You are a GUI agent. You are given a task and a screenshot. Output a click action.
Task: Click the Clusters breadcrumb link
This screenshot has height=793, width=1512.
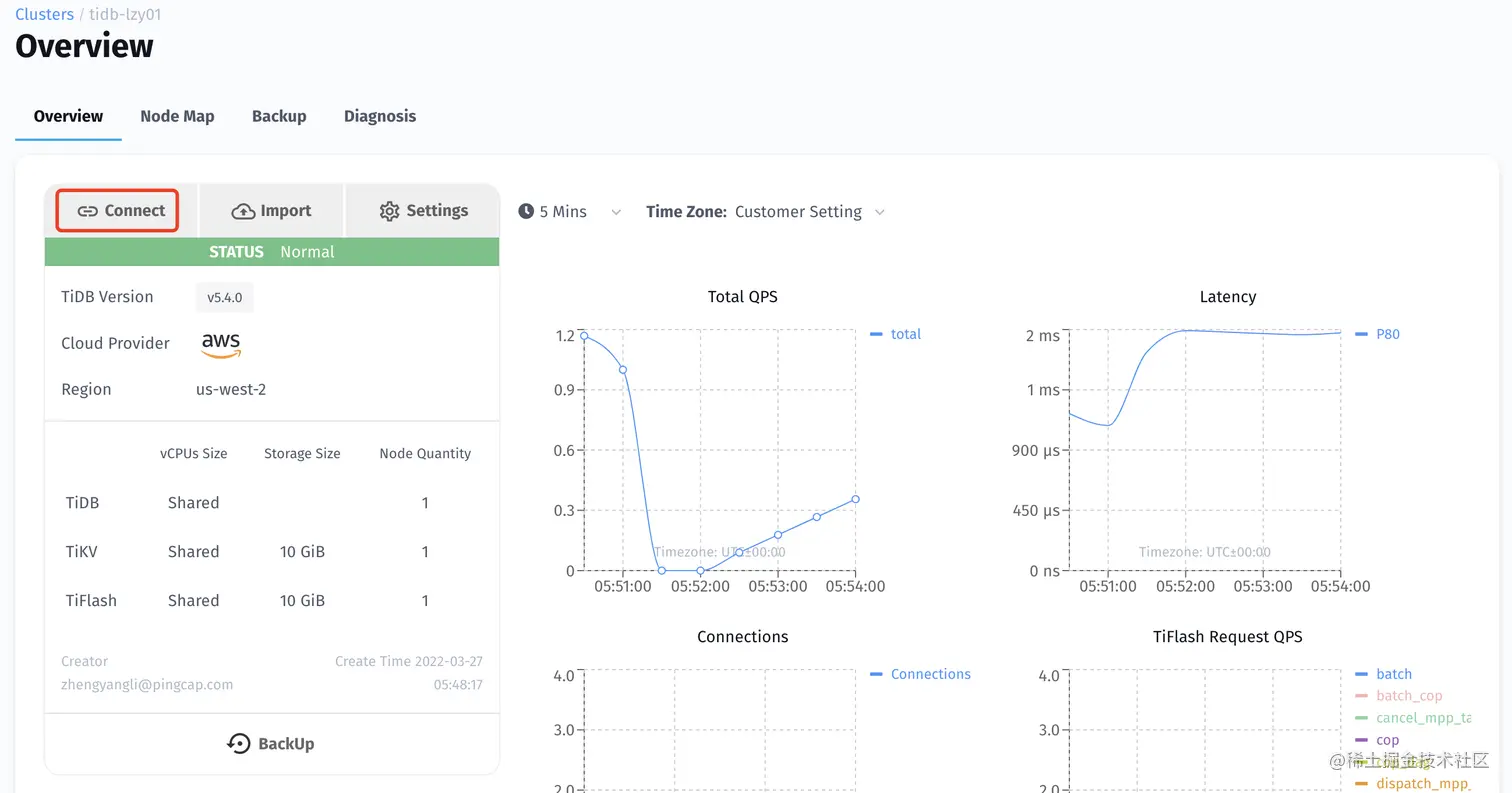[x=44, y=14]
